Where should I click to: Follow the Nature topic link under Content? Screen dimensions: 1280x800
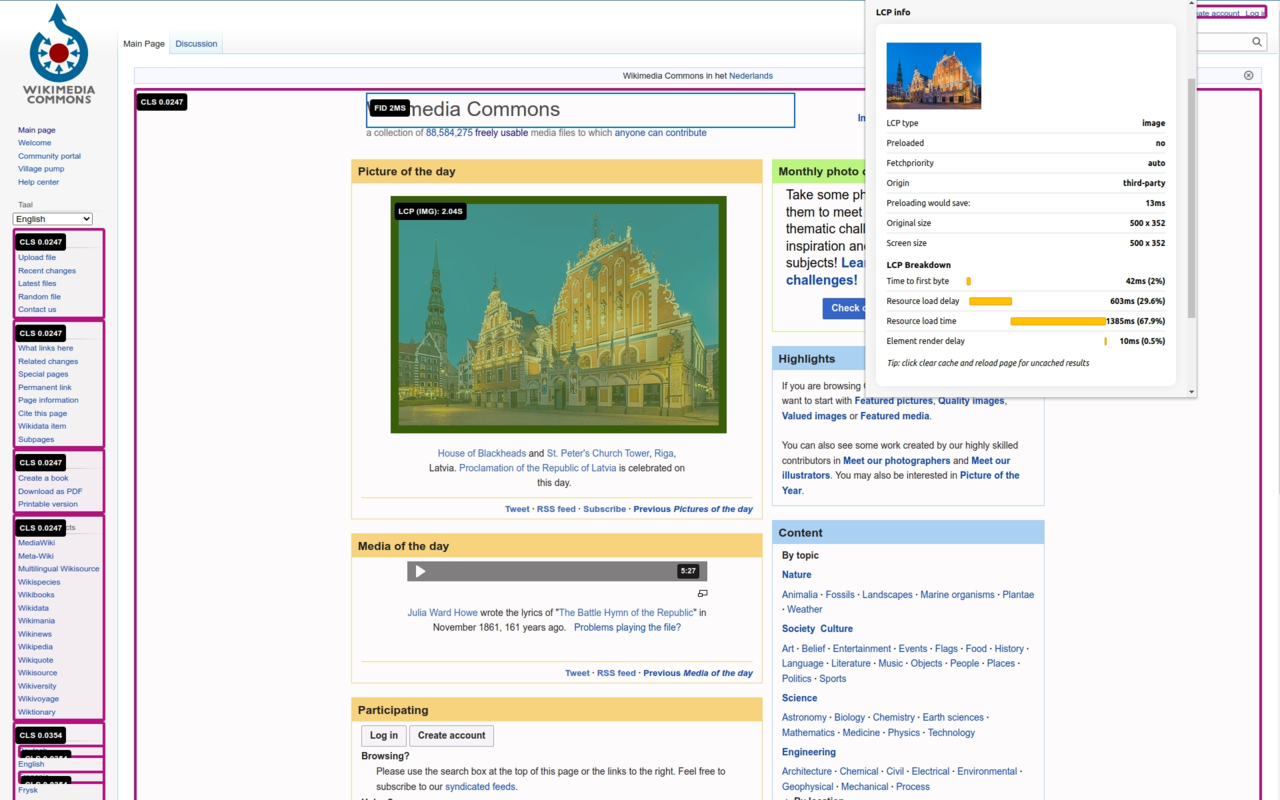click(796, 574)
